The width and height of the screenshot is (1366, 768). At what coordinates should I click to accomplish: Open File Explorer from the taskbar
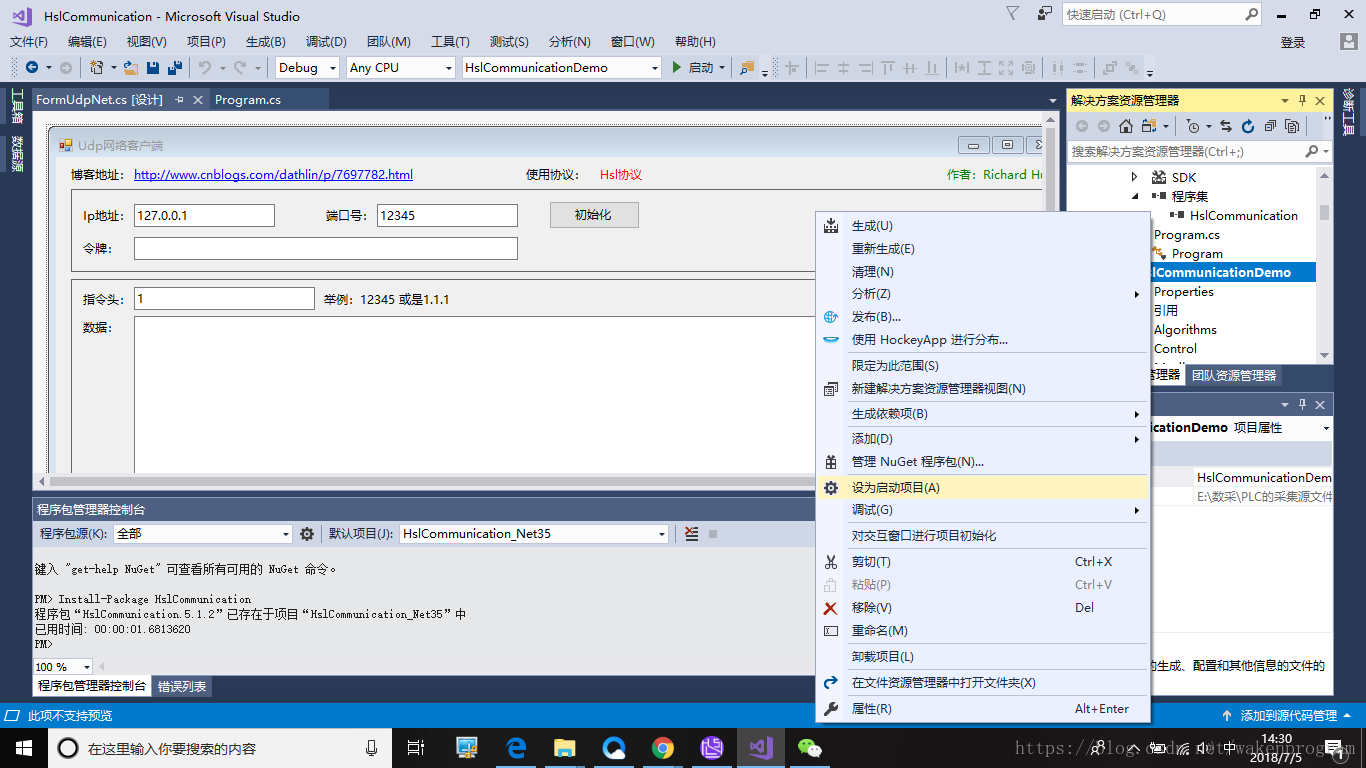(565, 747)
